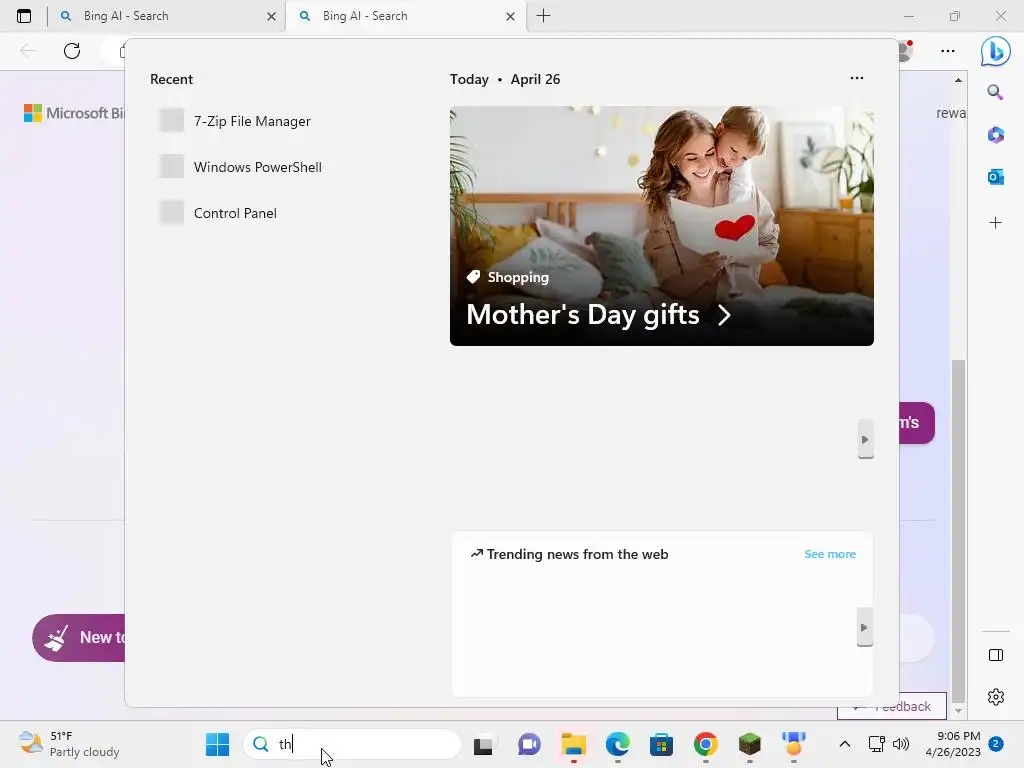This screenshot has width=1024, height=768.
Task: Open Outlook in the Edge sidebar
Action: click(995, 177)
